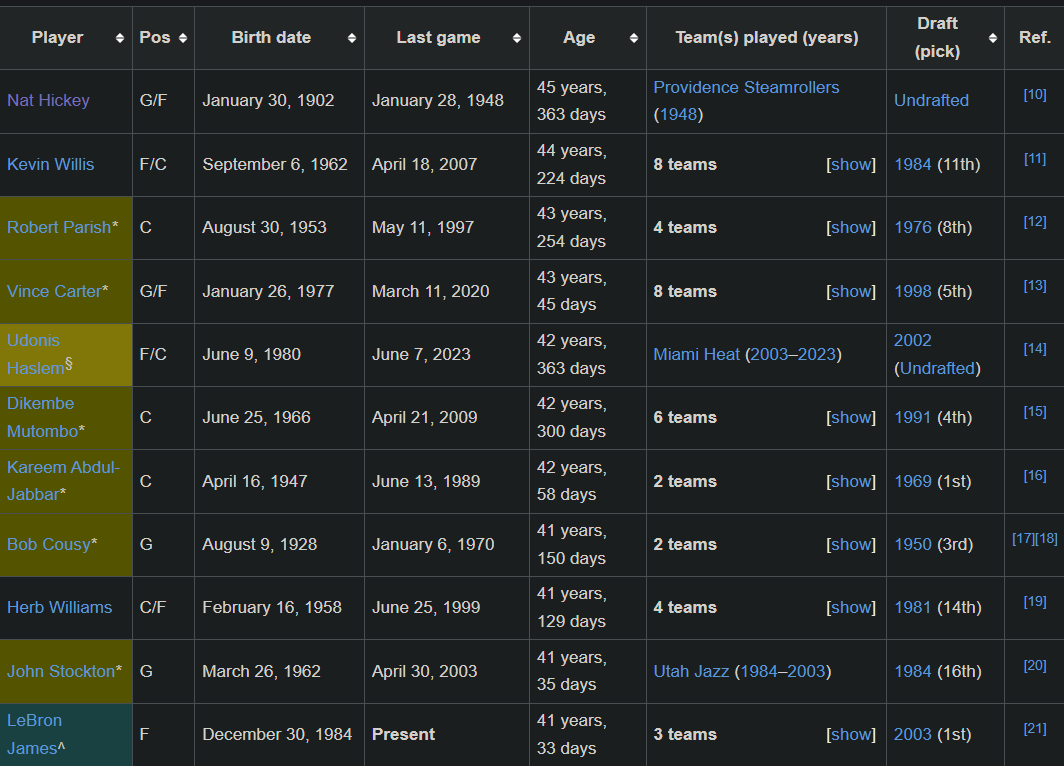Open 1984 draft link for John Stockton
This screenshot has width=1064, height=766.
pos(913,671)
